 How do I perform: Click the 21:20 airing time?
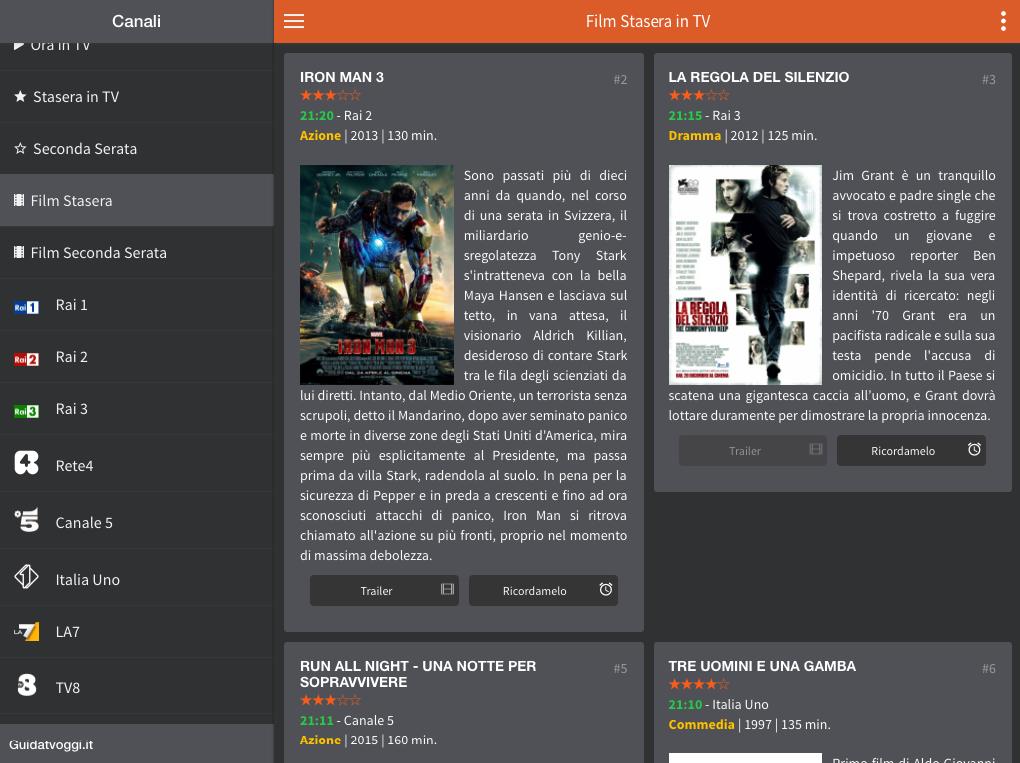(x=317, y=115)
